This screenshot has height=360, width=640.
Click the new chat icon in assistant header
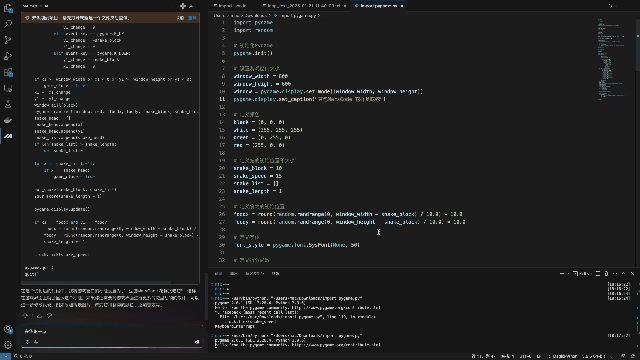pos(183,6)
